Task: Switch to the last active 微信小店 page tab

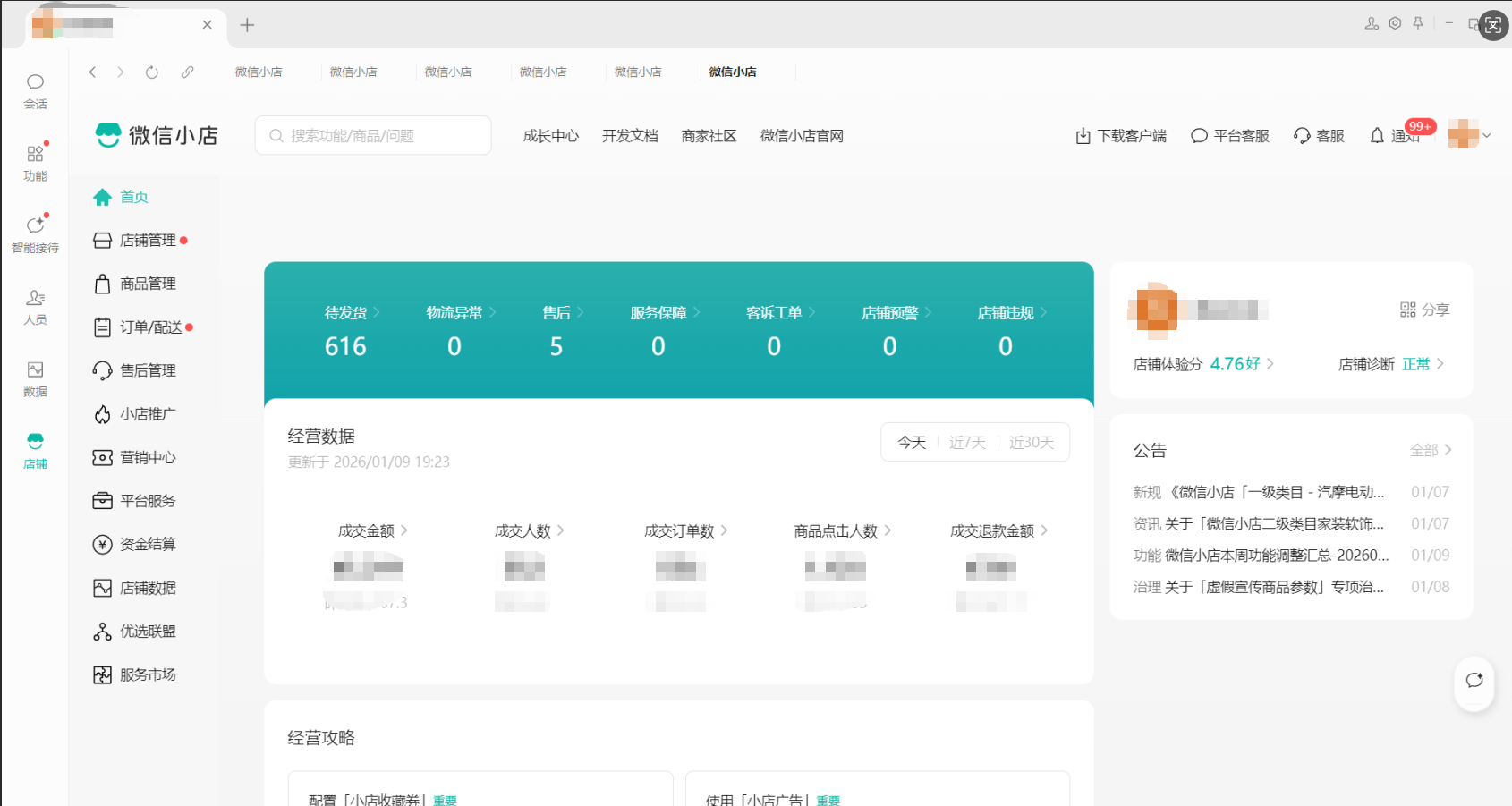Action: pos(733,72)
